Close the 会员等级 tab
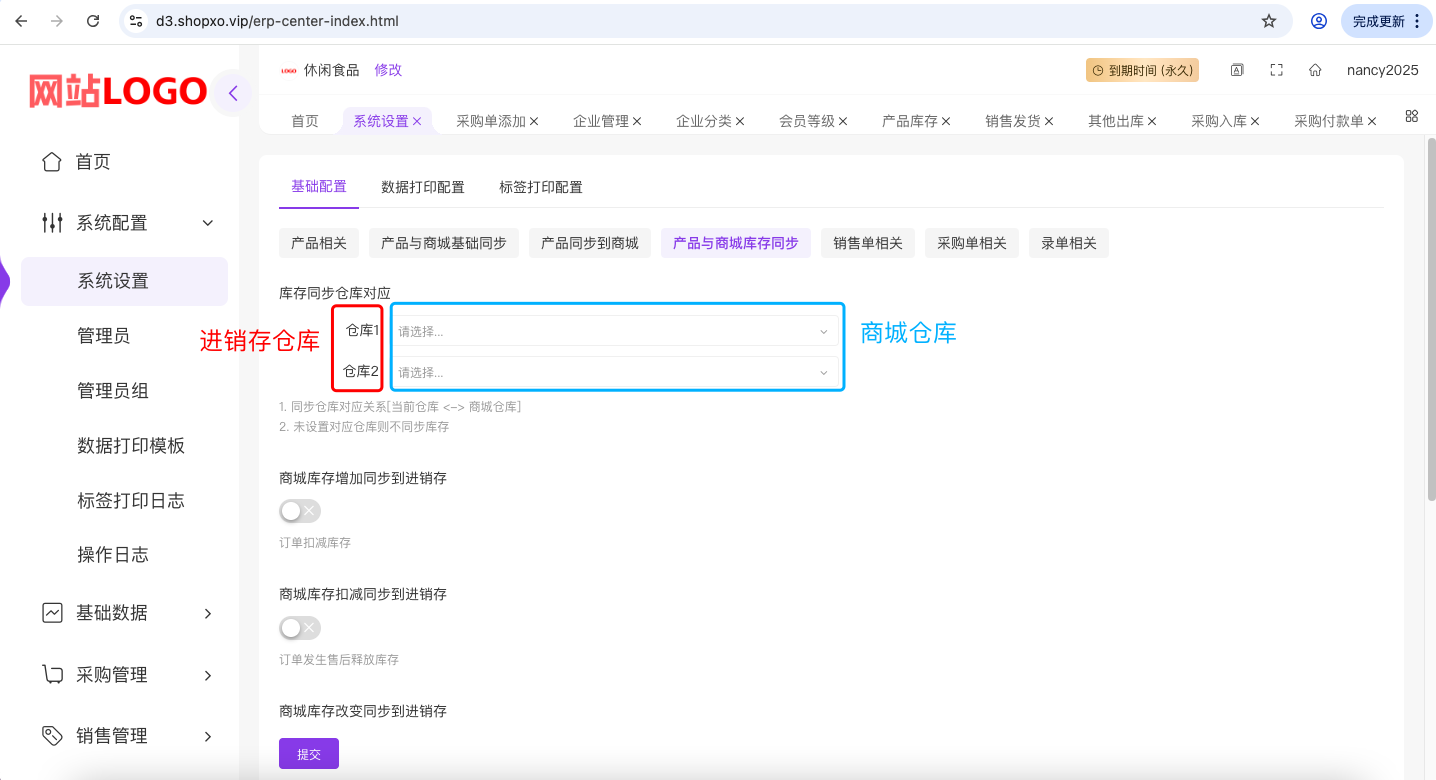The height and width of the screenshot is (780, 1436). coord(843,121)
